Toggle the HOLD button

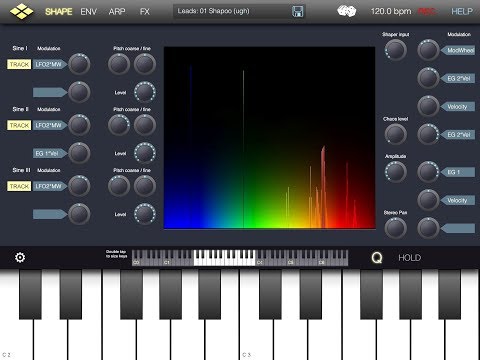click(410, 258)
